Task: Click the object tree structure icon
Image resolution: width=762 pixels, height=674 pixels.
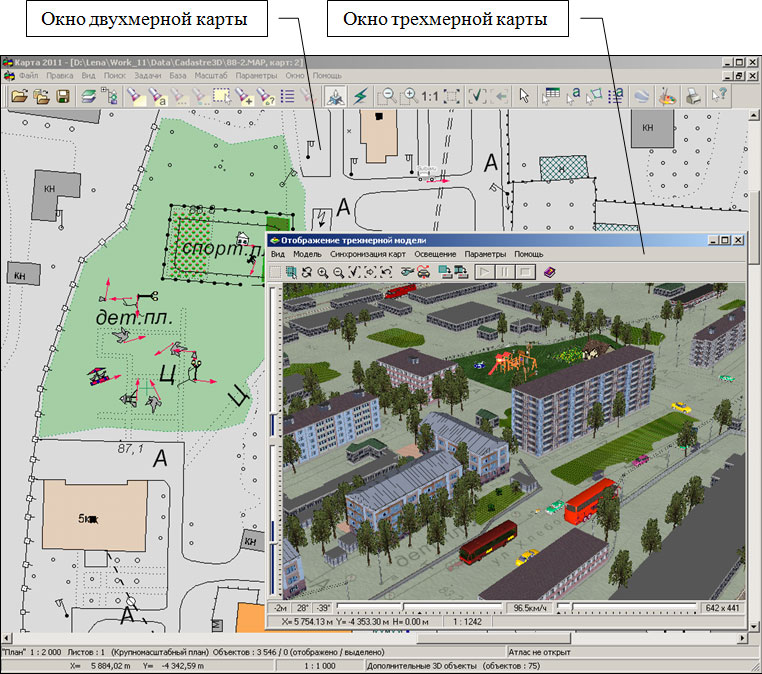Action: pos(110,96)
